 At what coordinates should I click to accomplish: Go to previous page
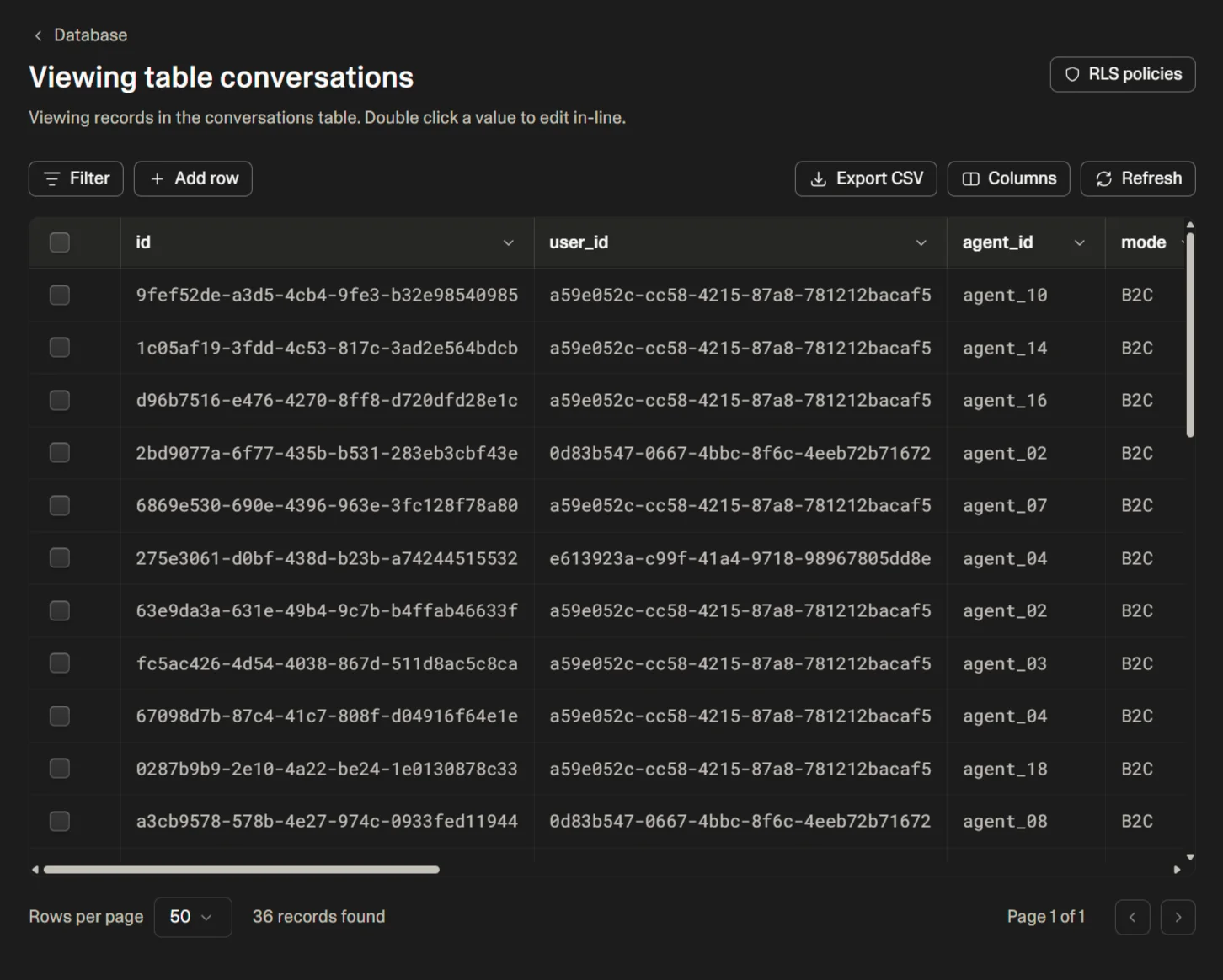(1132, 917)
